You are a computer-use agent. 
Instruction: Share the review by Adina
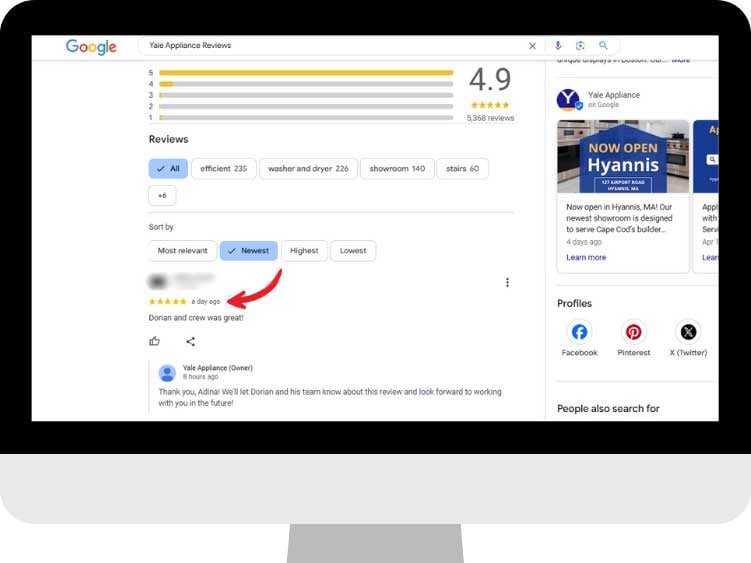click(x=190, y=341)
